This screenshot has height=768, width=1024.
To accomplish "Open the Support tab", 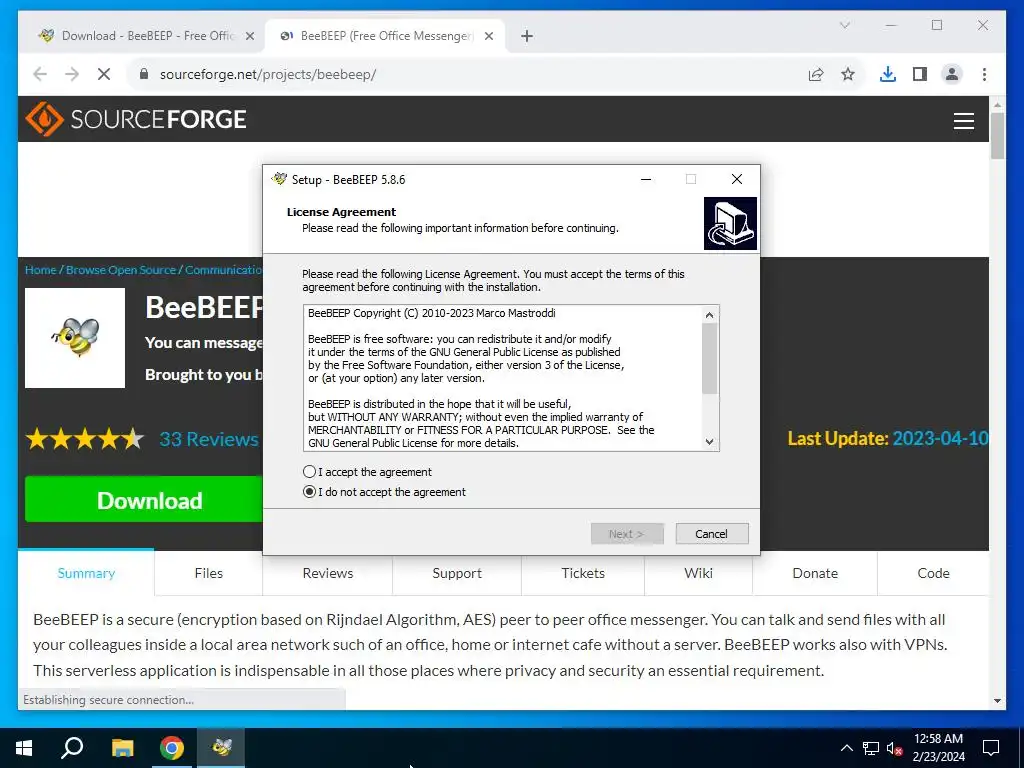I will point(457,573).
